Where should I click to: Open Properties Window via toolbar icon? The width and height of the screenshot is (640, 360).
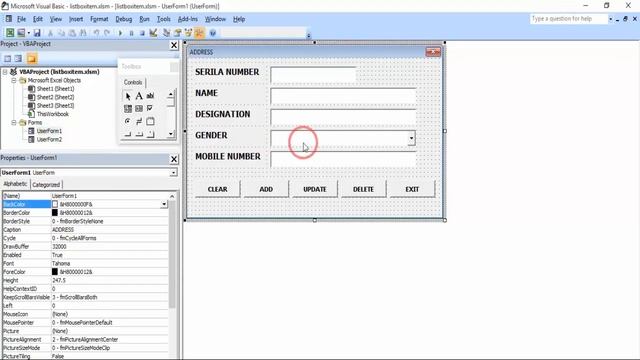click(x=178, y=33)
